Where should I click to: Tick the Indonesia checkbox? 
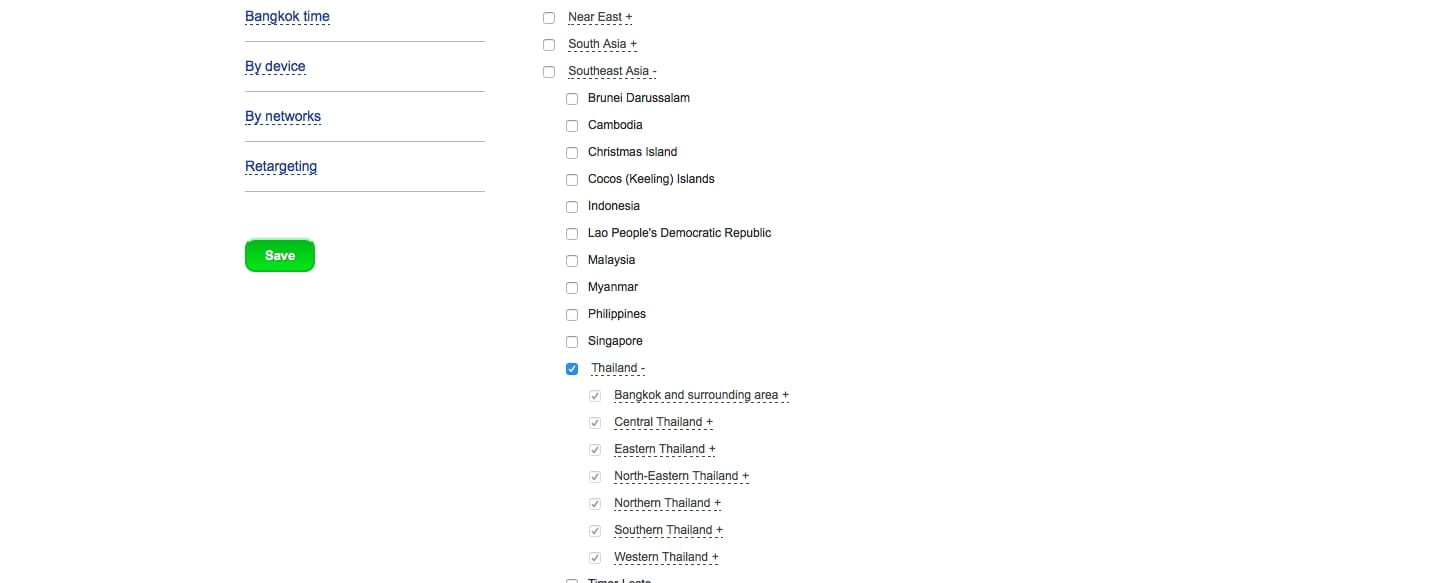coord(572,207)
